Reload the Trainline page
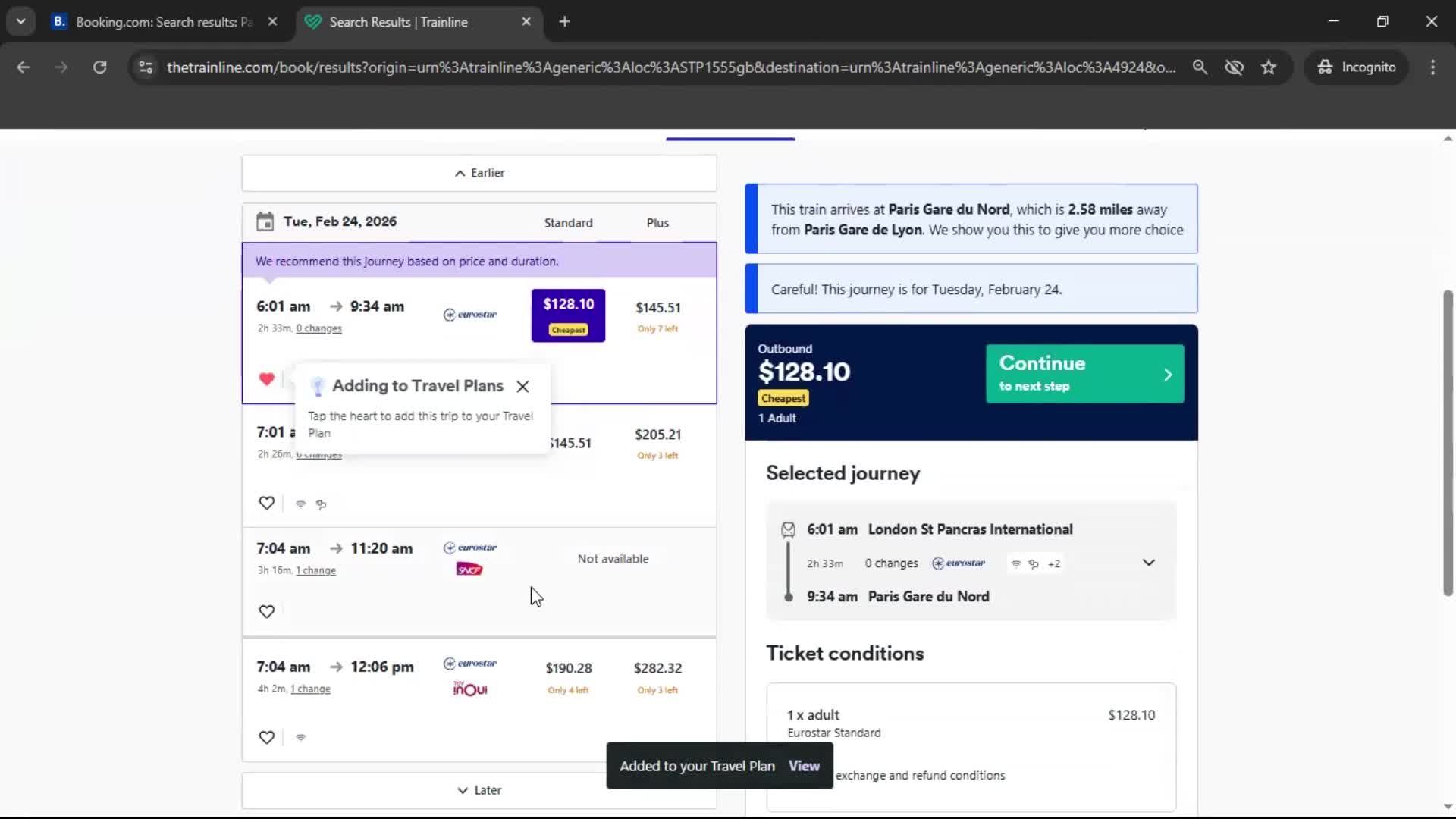The width and height of the screenshot is (1456, 819). pyautogui.click(x=99, y=67)
